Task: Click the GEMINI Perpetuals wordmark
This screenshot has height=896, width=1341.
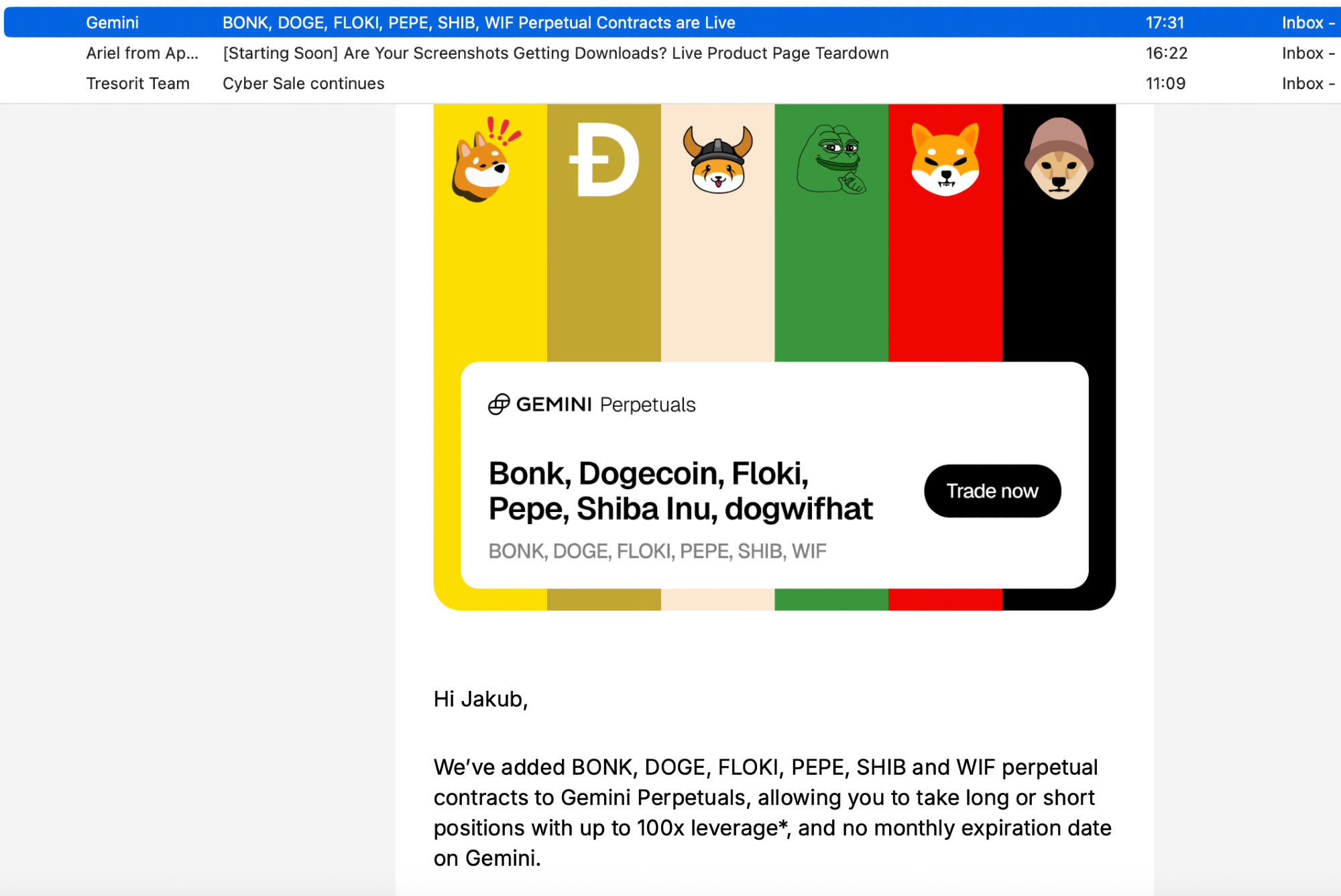Action: (x=605, y=405)
